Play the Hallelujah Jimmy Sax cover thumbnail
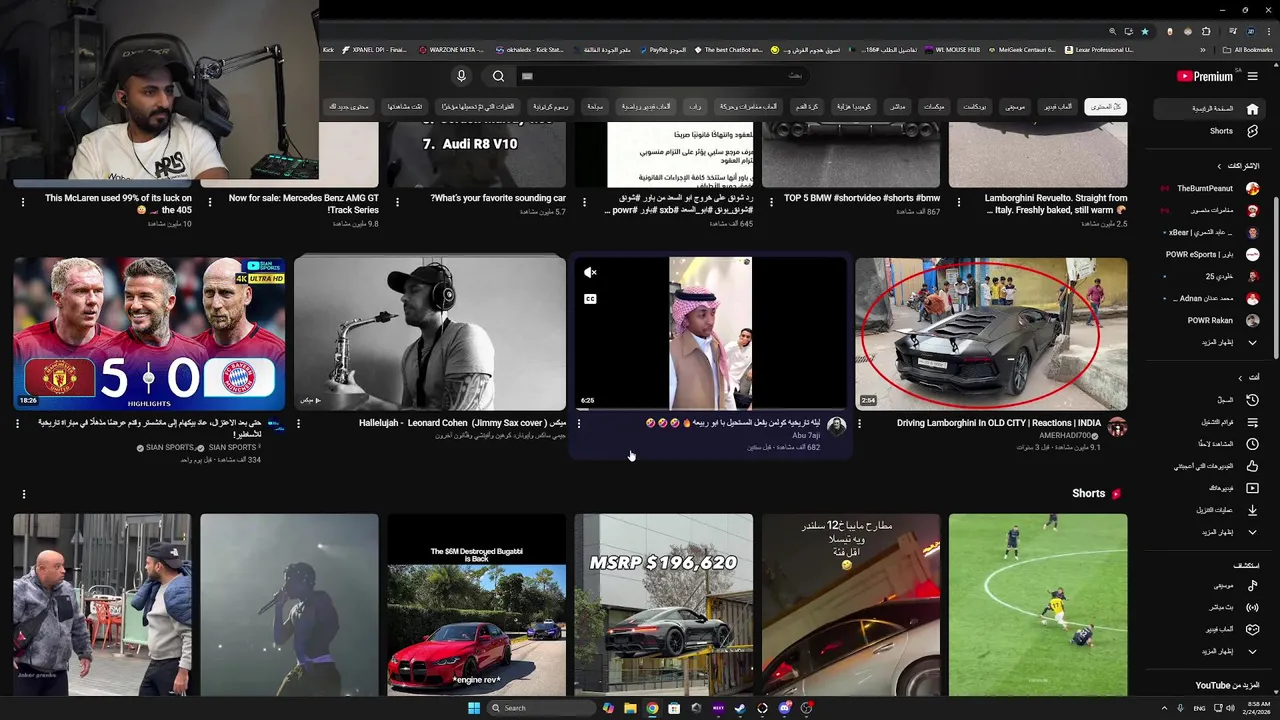The height and width of the screenshot is (720, 1280). click(430, 334)
